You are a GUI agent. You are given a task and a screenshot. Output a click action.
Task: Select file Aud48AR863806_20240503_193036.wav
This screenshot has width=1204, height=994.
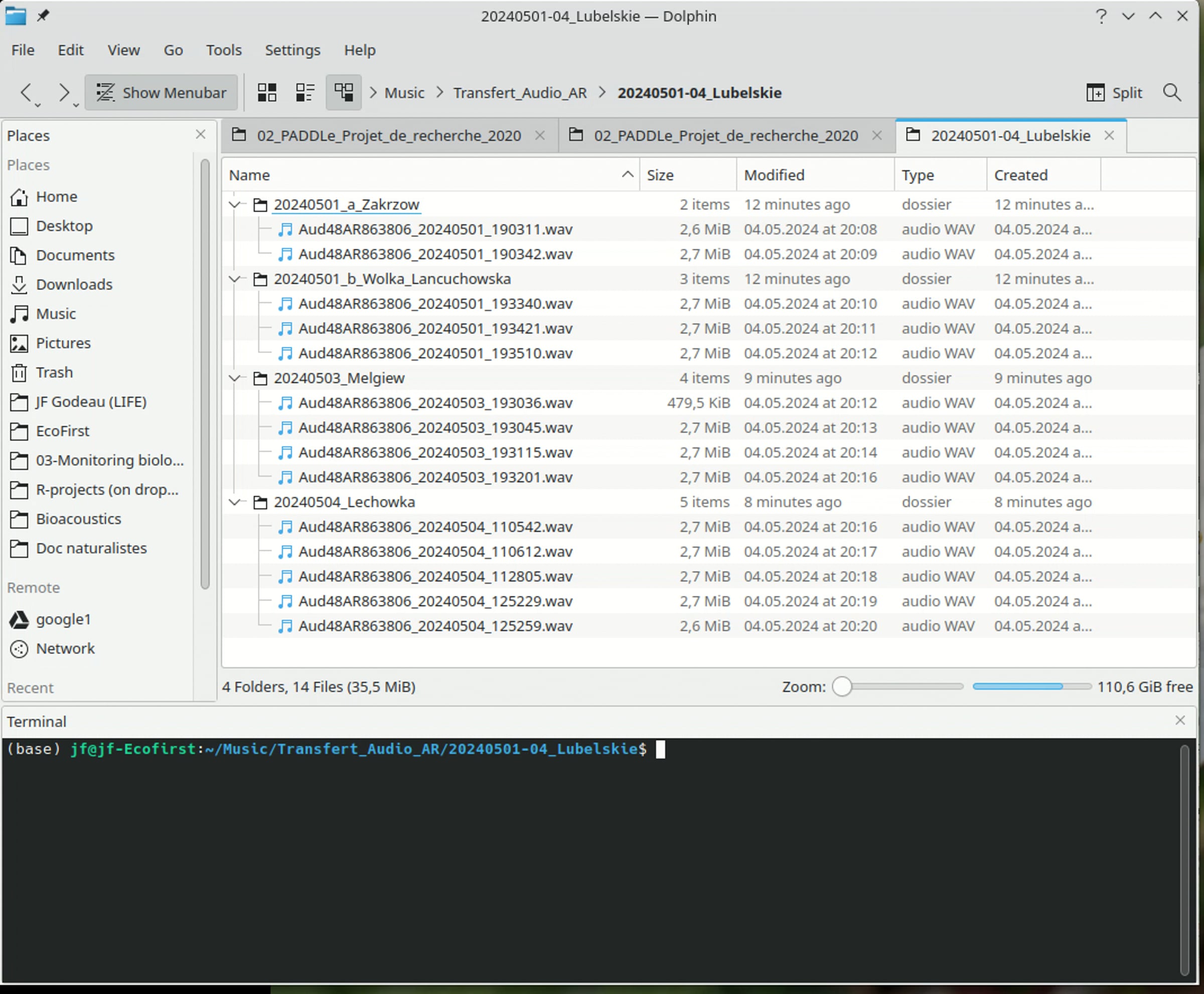click(x=435, y=403)
